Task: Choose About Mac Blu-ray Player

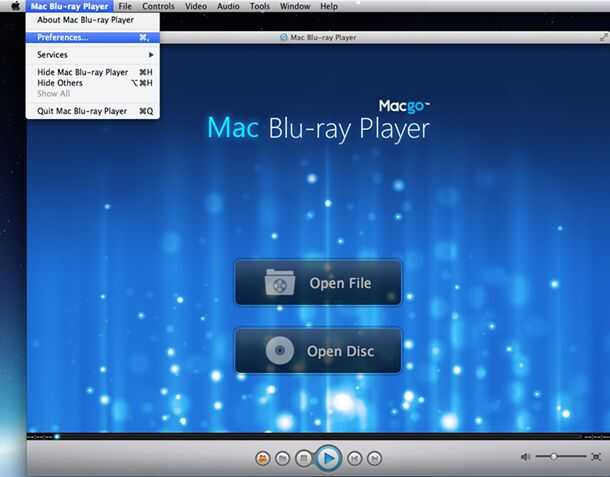Action: pyautogui.click(x=93, y=20)
